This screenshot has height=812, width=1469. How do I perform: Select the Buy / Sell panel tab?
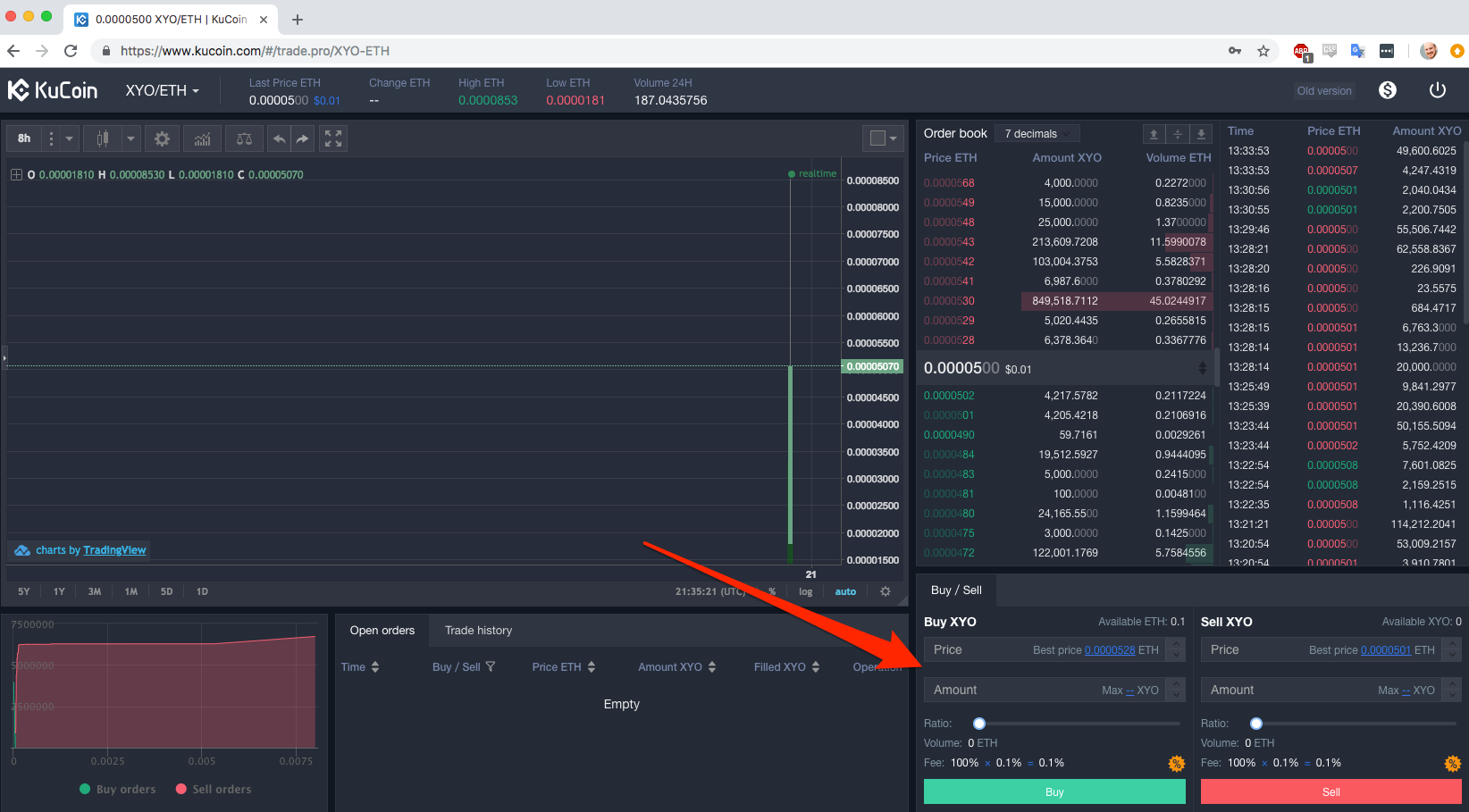point(955,590)
